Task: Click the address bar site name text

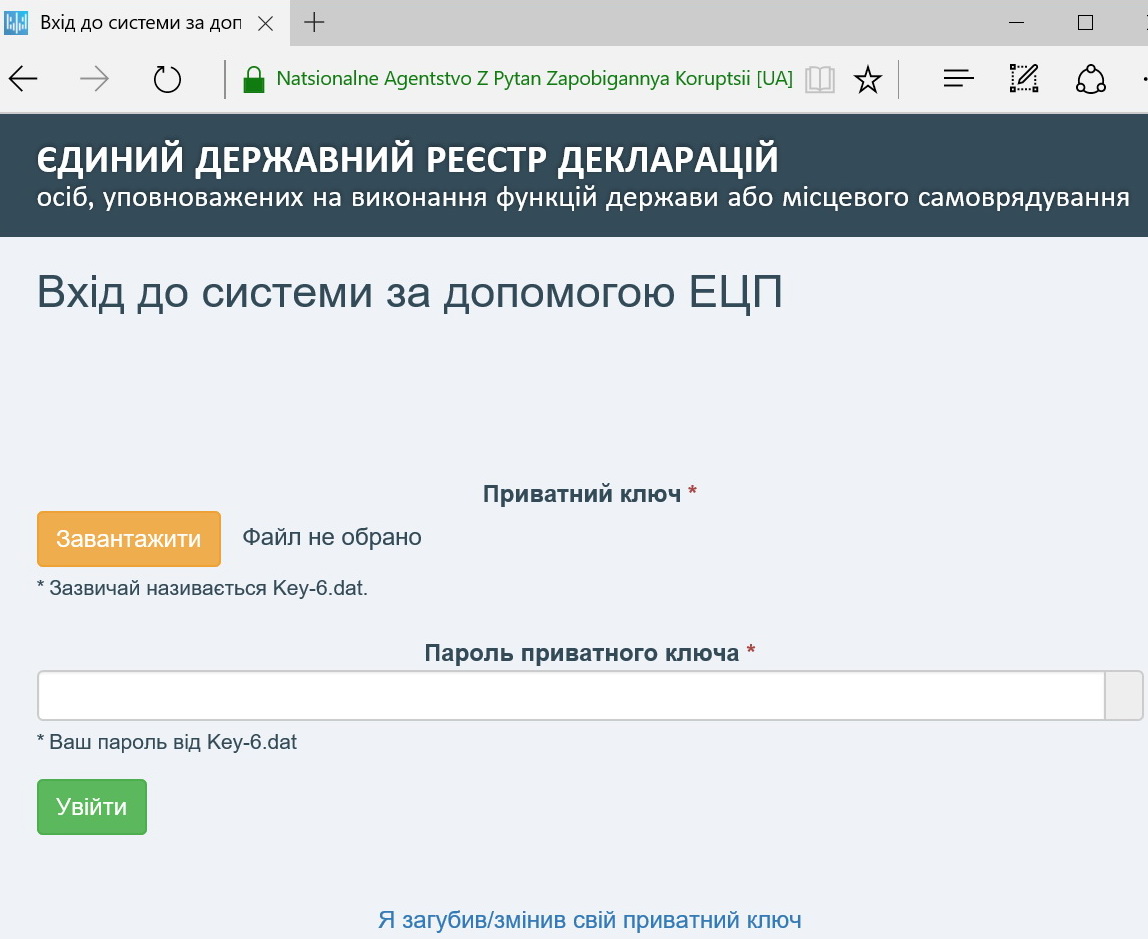Action: tap(534, 79)
